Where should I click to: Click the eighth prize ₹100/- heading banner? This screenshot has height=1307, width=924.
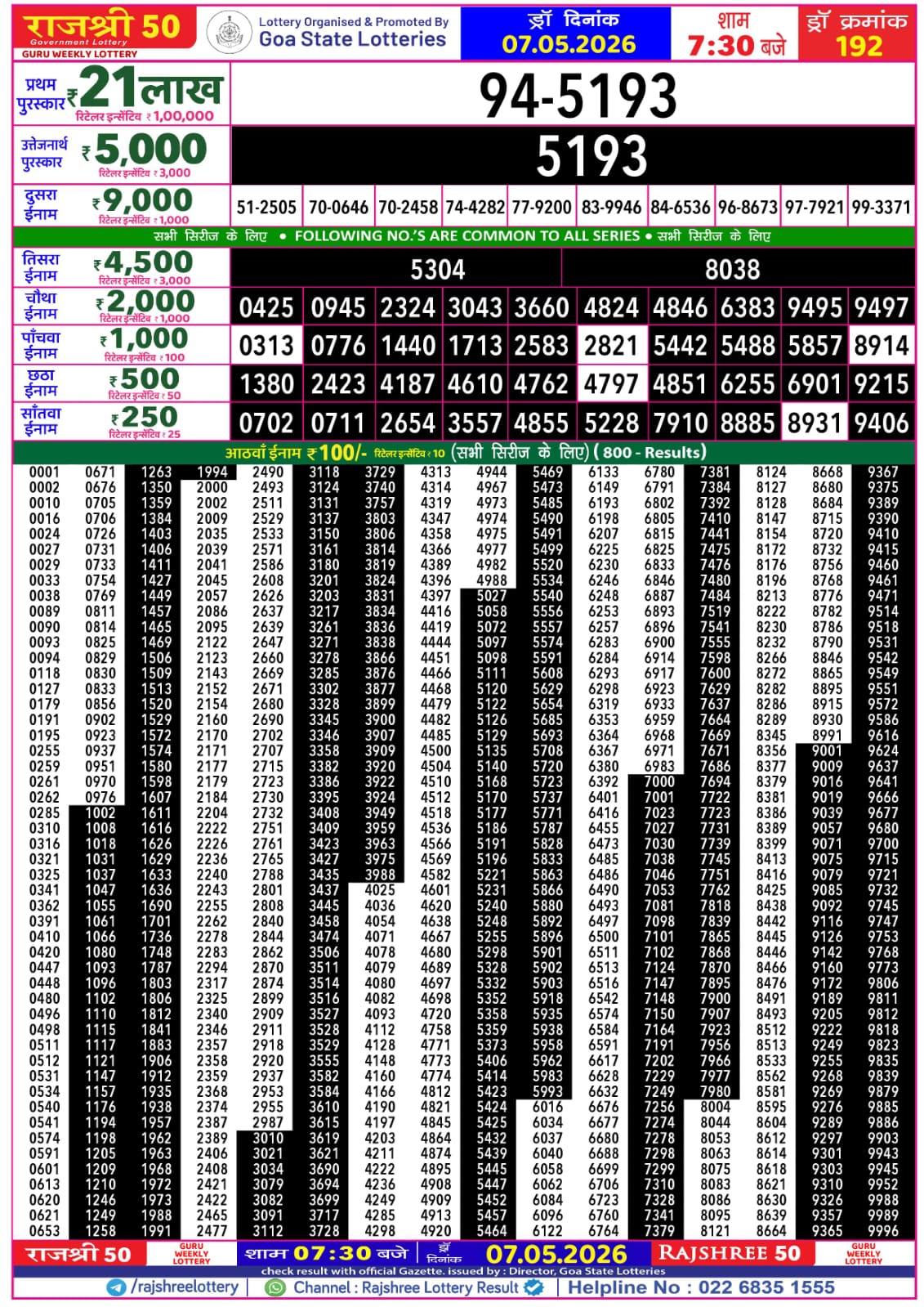(x=464, y=452)
